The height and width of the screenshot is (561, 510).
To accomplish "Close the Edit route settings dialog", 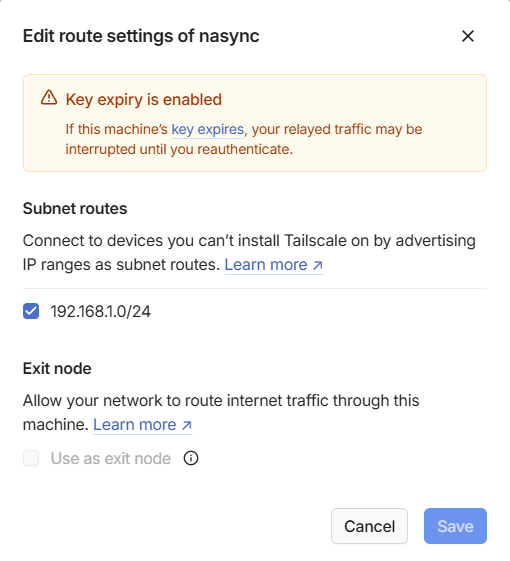I will pos(468,36).
